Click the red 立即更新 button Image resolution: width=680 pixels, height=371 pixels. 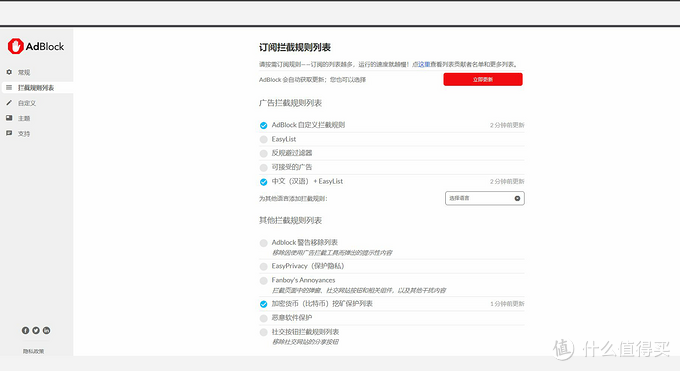click(x=483, y=79)
